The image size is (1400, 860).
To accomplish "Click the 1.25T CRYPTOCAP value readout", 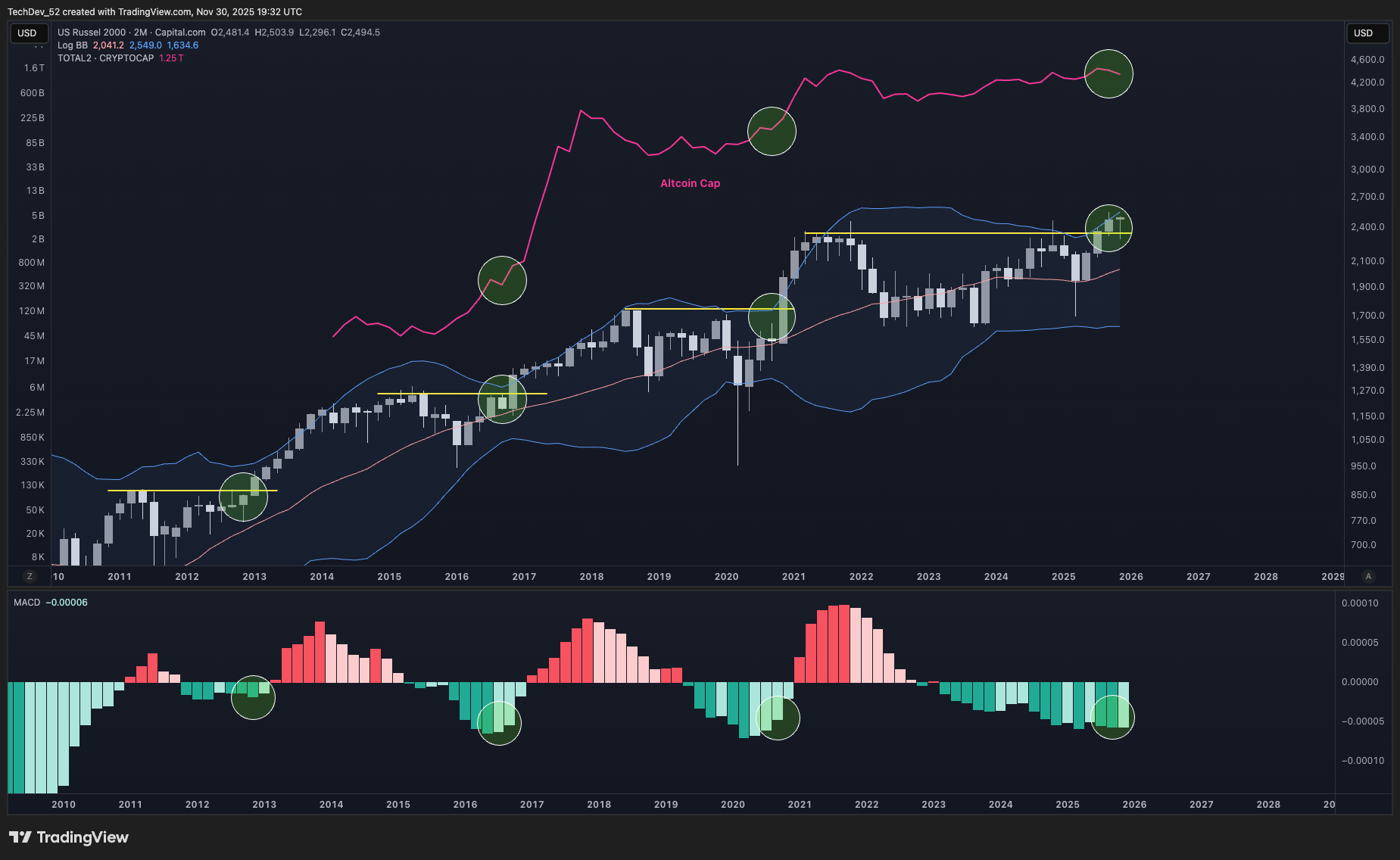I will [171, 58].
